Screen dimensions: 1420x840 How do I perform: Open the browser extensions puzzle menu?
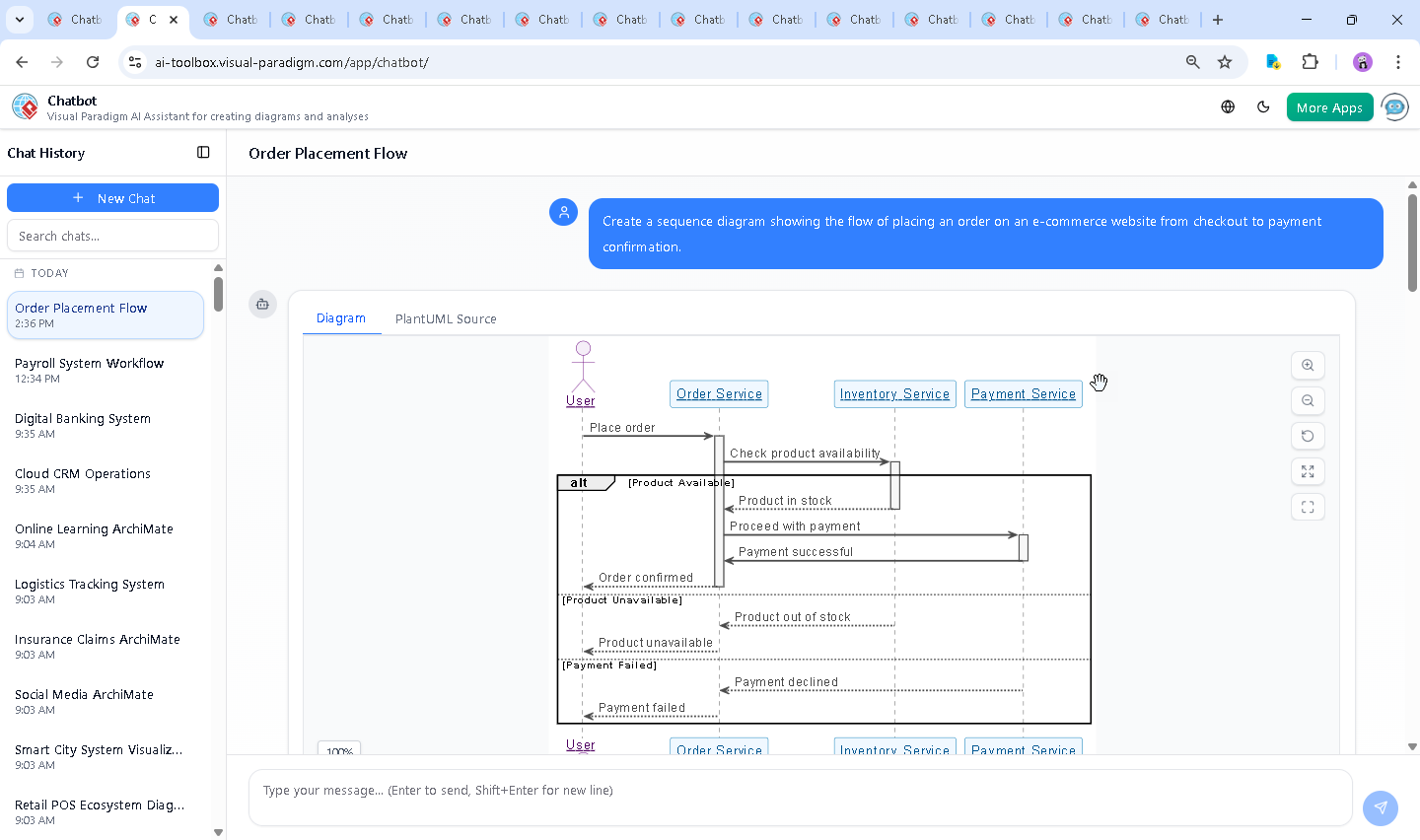[x=1310, y=62]
